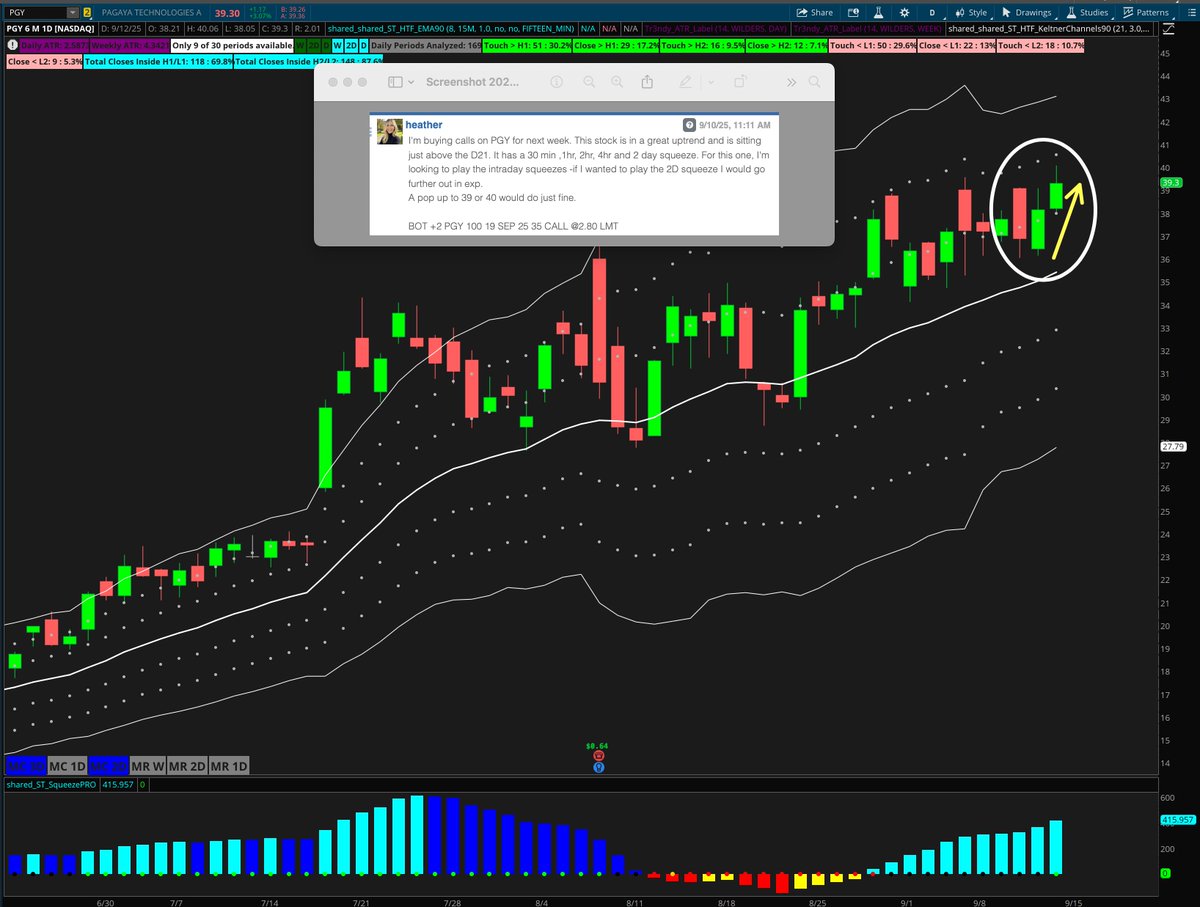Click the pencil icon left of Drawings
This screenshot has width=1200, height=907.
tap(1008, 12)
